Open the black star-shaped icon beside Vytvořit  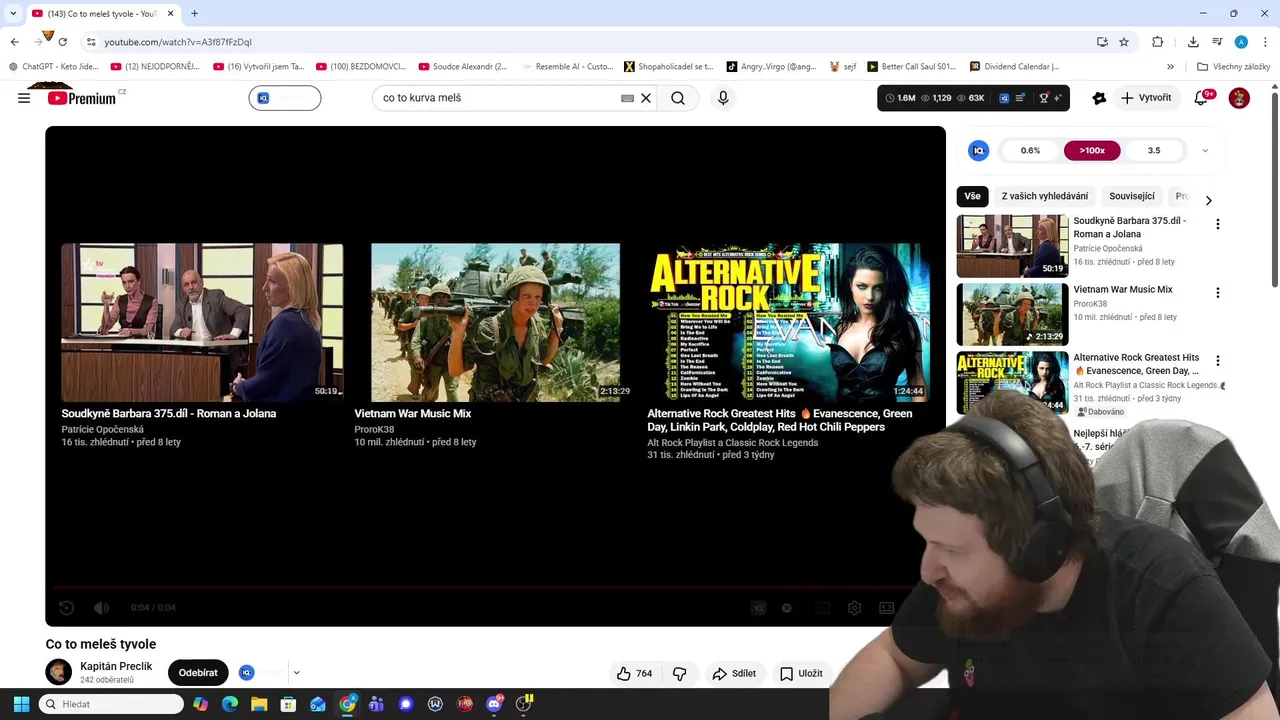coord(1099,98)
